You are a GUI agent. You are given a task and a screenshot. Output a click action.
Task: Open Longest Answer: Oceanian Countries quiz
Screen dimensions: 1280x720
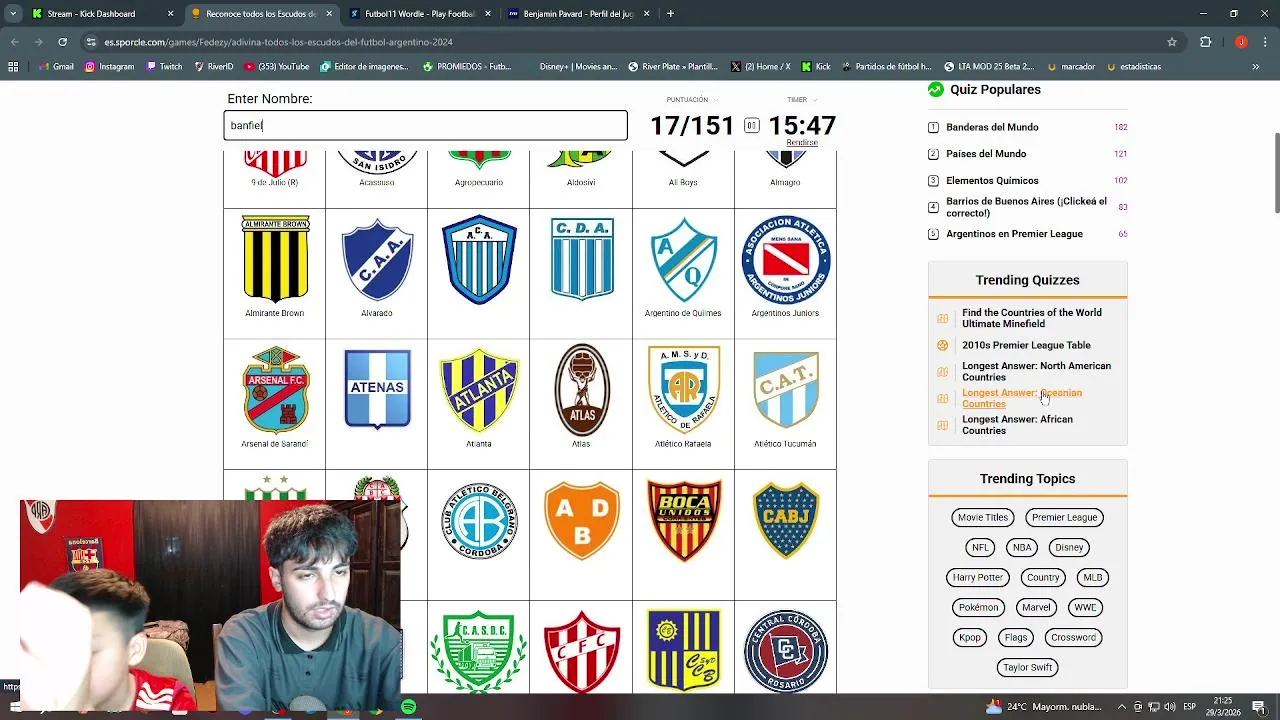pos(1022,398)
